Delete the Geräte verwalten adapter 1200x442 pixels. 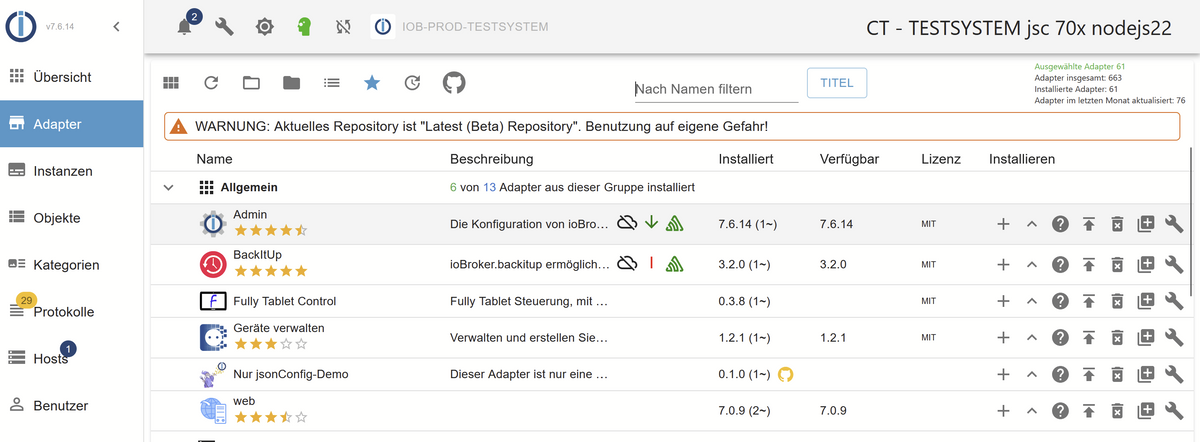1118,338
